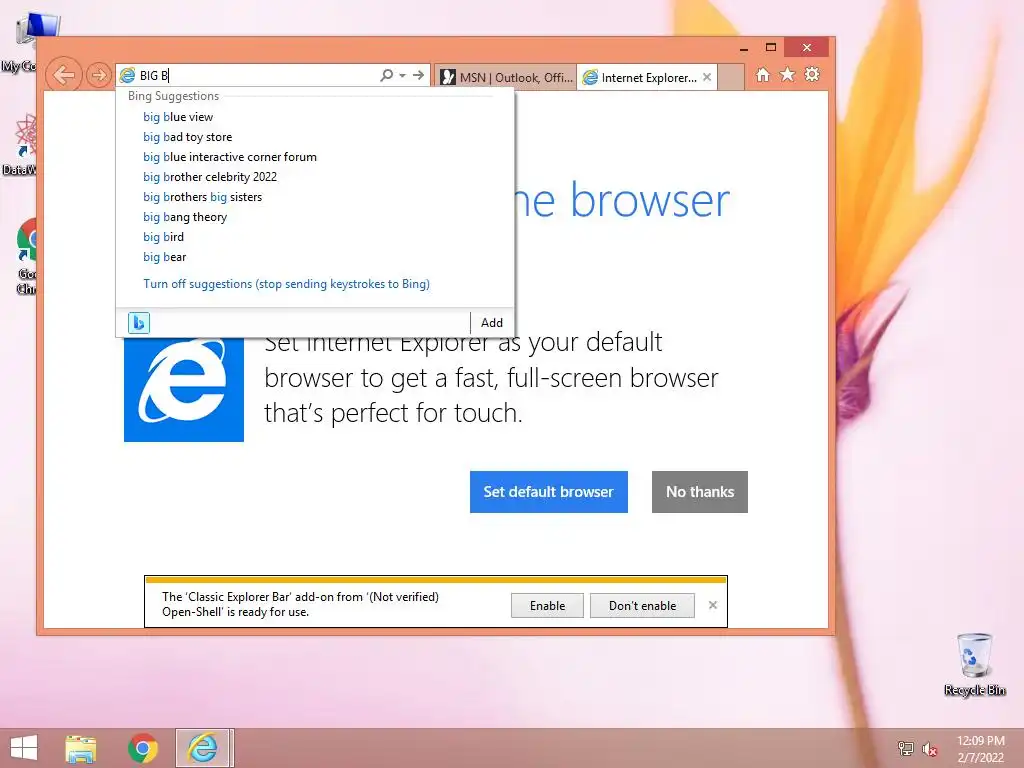Click the search magnifier in address bar

387,75
